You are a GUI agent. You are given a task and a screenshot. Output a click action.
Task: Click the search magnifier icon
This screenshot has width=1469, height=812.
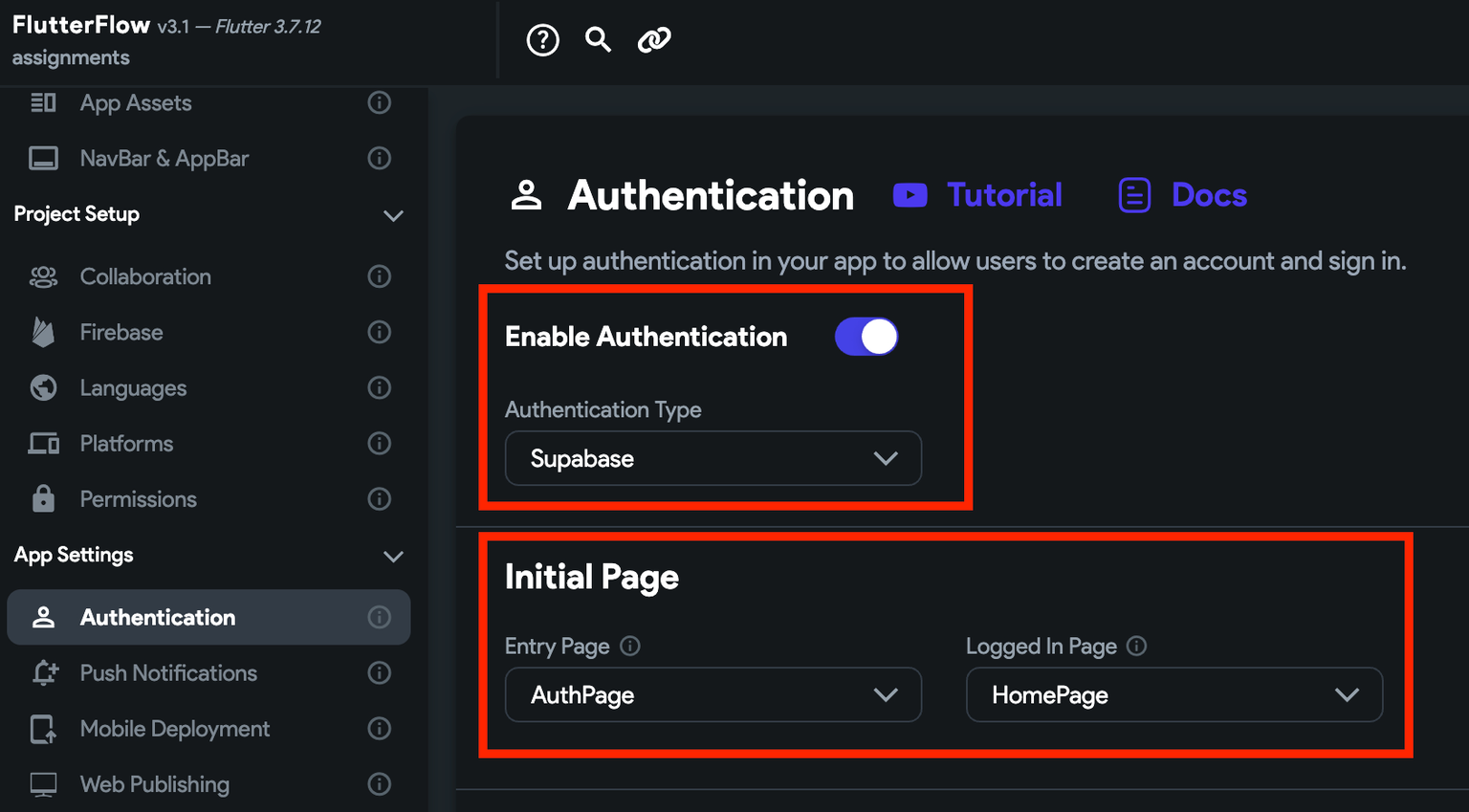(x=598, y=39)
